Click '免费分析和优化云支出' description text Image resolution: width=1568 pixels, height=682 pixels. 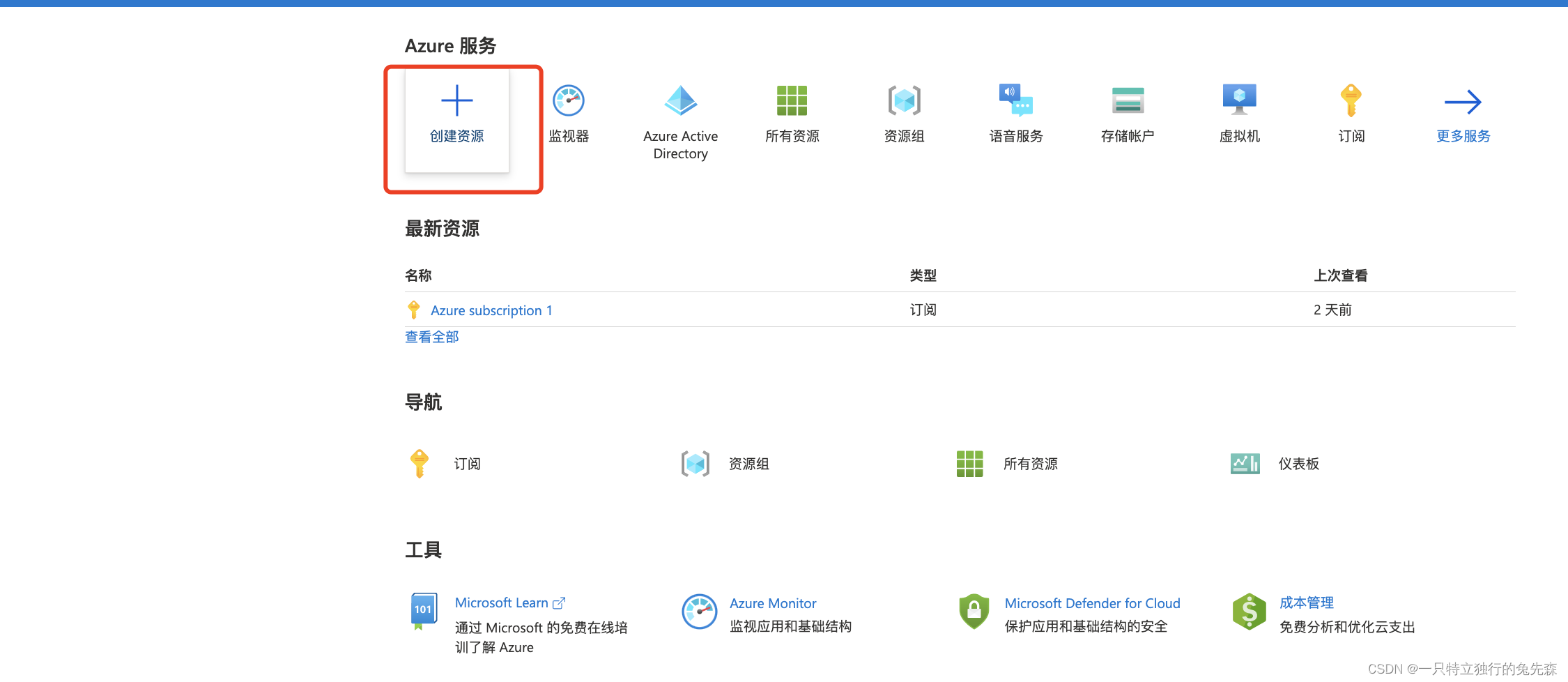pos(1347,627)
